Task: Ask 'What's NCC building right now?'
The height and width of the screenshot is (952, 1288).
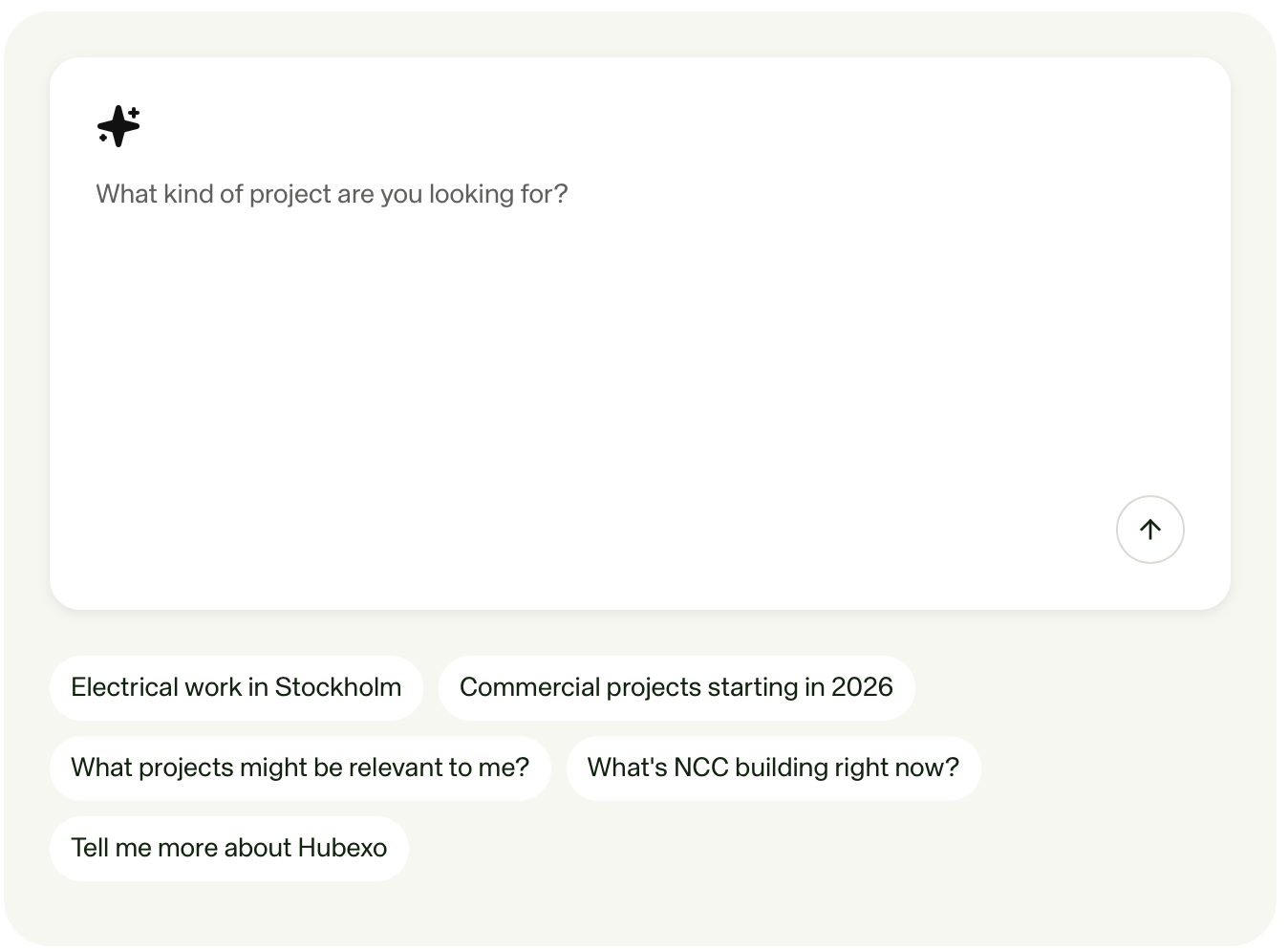Action: tap(773, 768)
